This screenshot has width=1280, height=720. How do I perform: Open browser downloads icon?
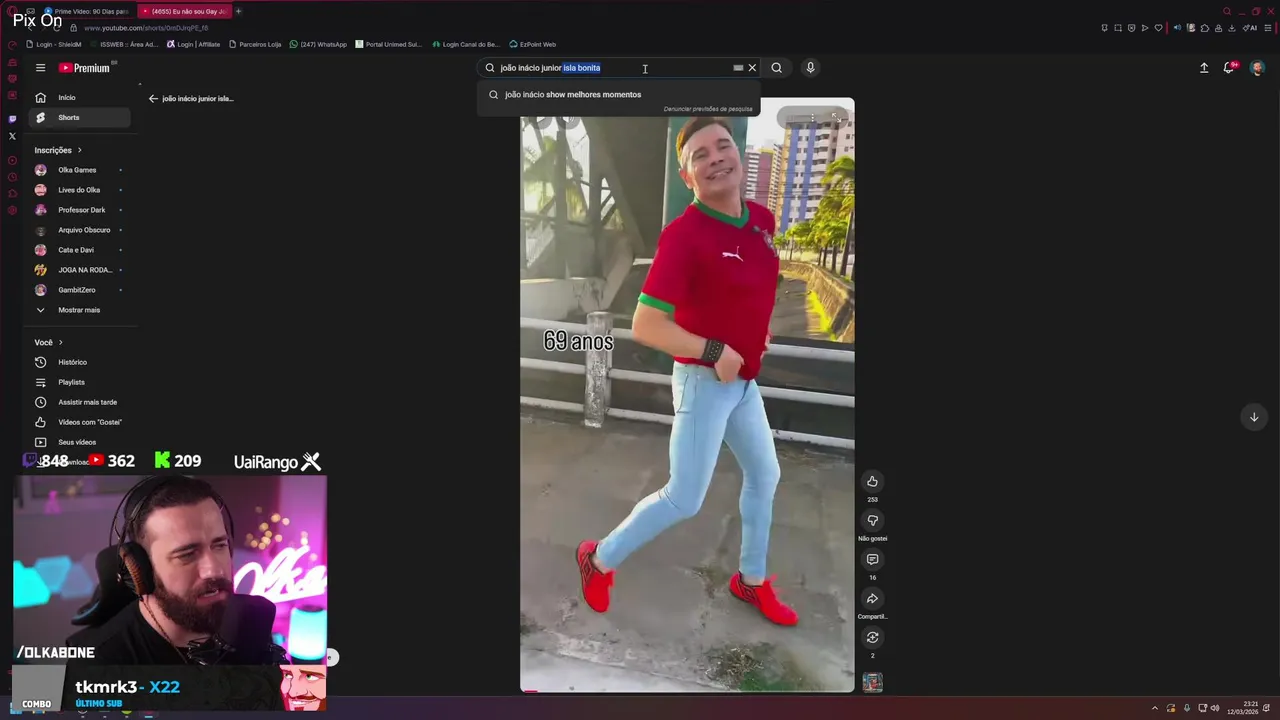pos(1232,28)
